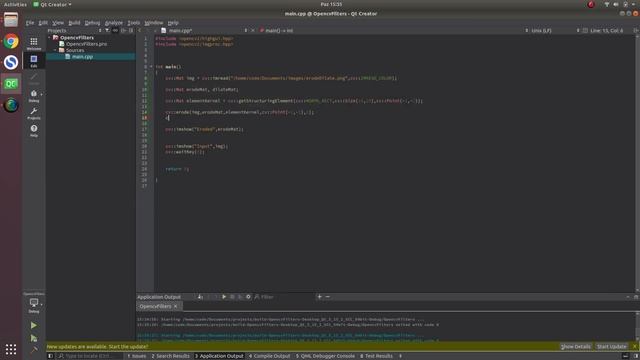Screen dimensions: 640x360
Task: Go back in editor navigation history
Action: pos(140,31)
